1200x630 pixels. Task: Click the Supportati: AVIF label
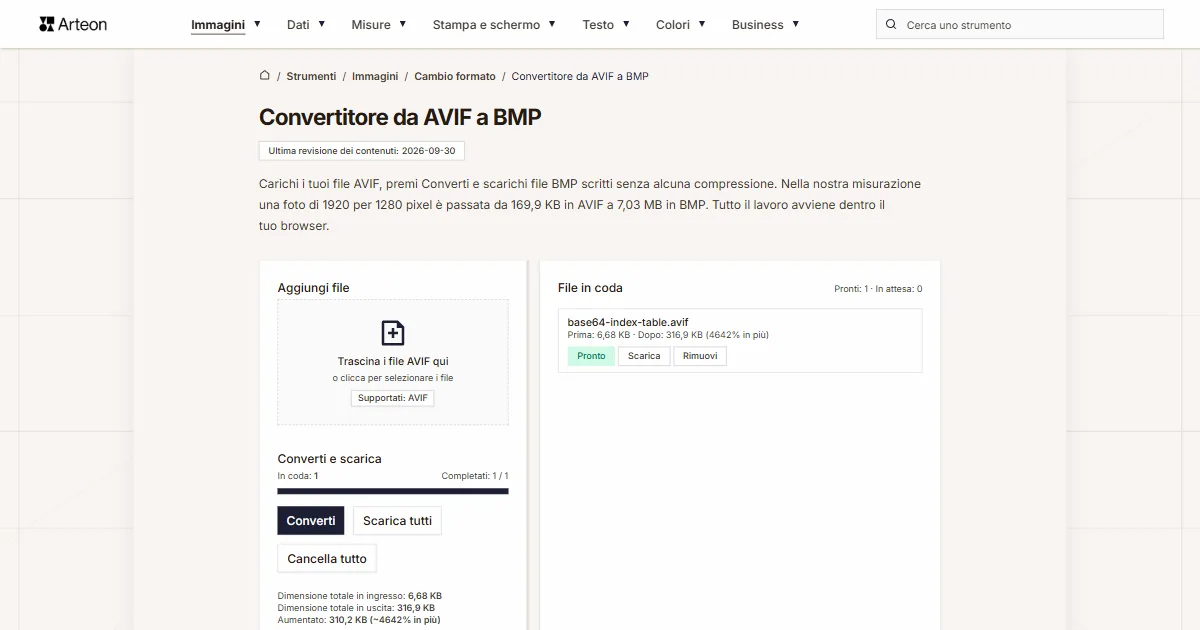point(393,398)
